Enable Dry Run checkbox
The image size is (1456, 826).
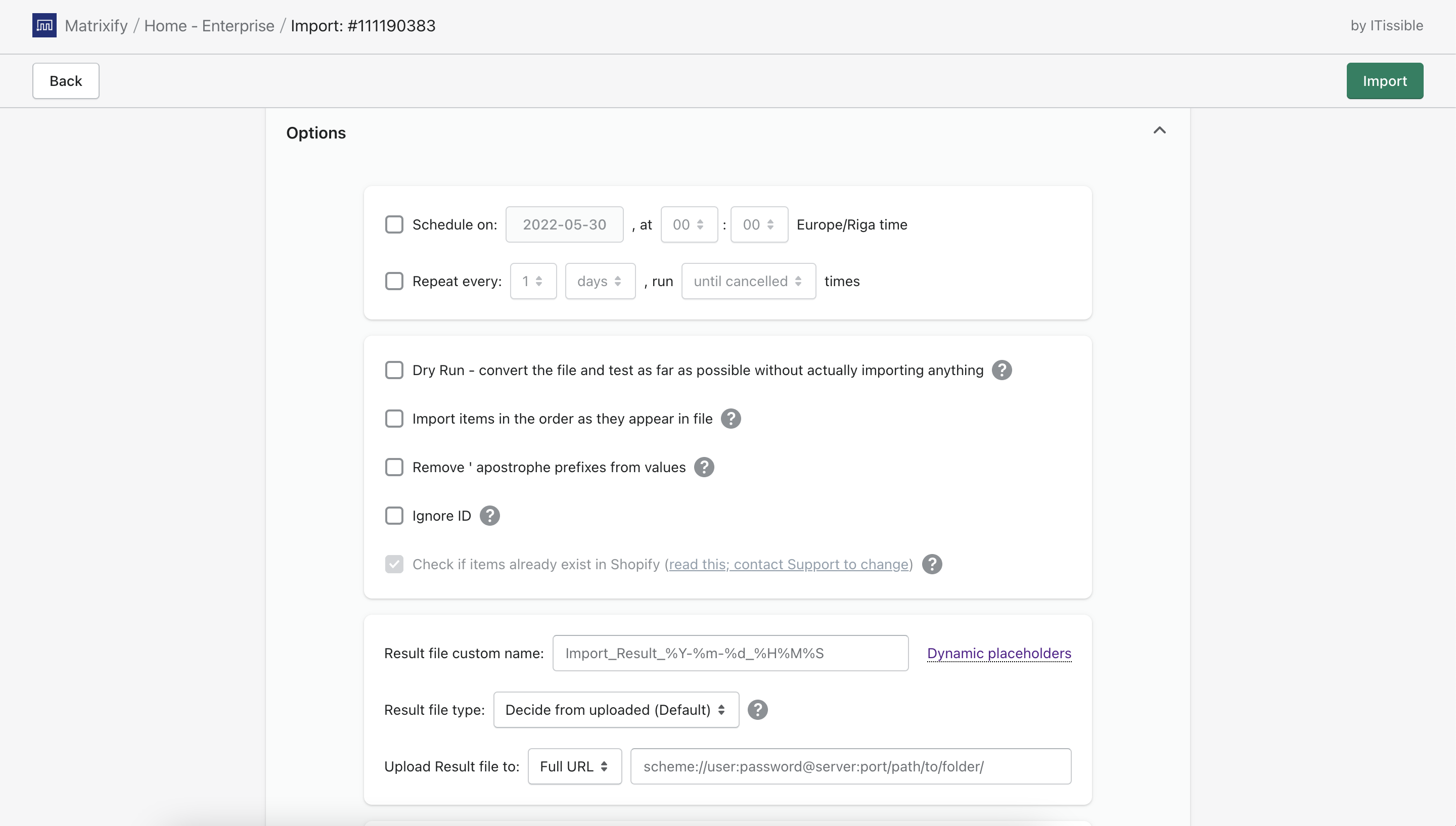(394, 371)
